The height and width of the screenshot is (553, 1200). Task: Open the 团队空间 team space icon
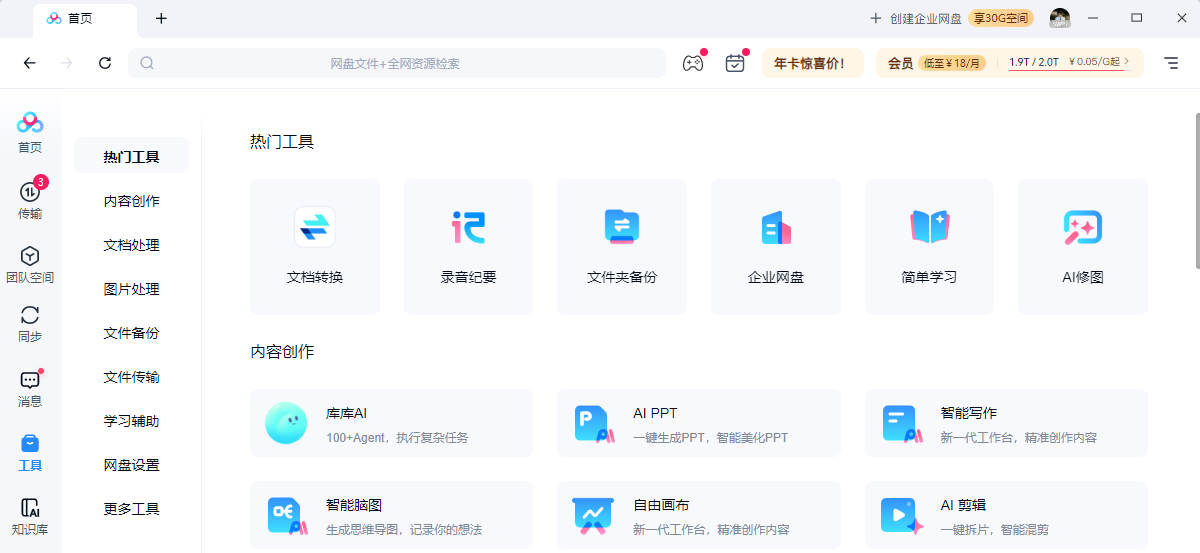point(30,265)
